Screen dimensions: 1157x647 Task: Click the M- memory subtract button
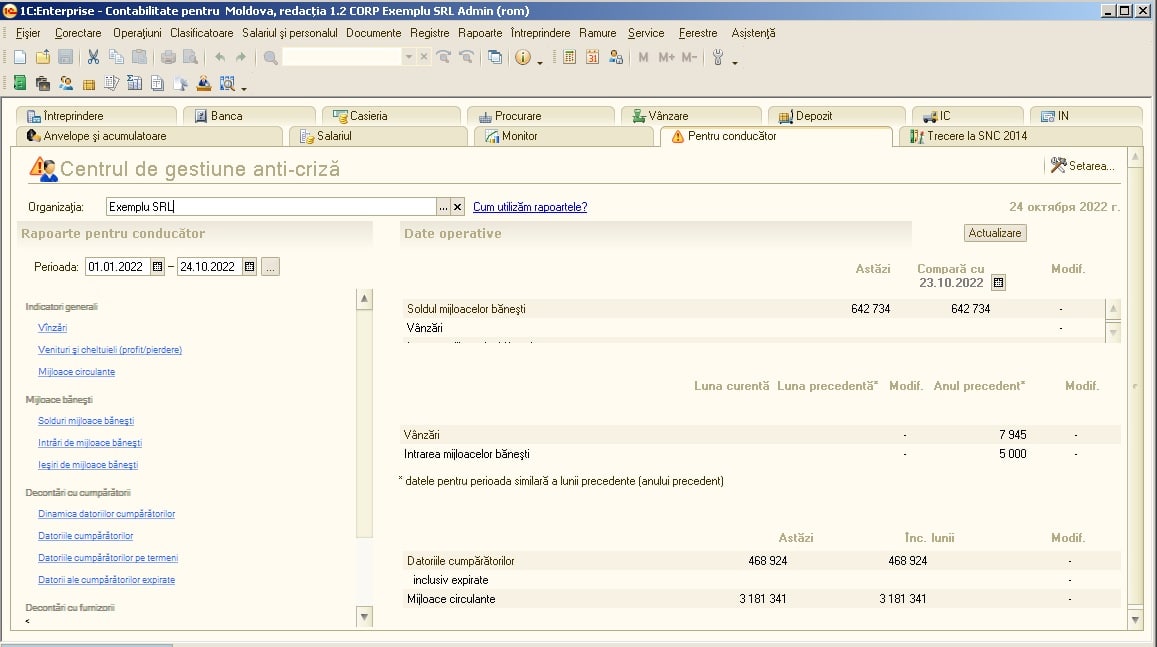(689, 57)
